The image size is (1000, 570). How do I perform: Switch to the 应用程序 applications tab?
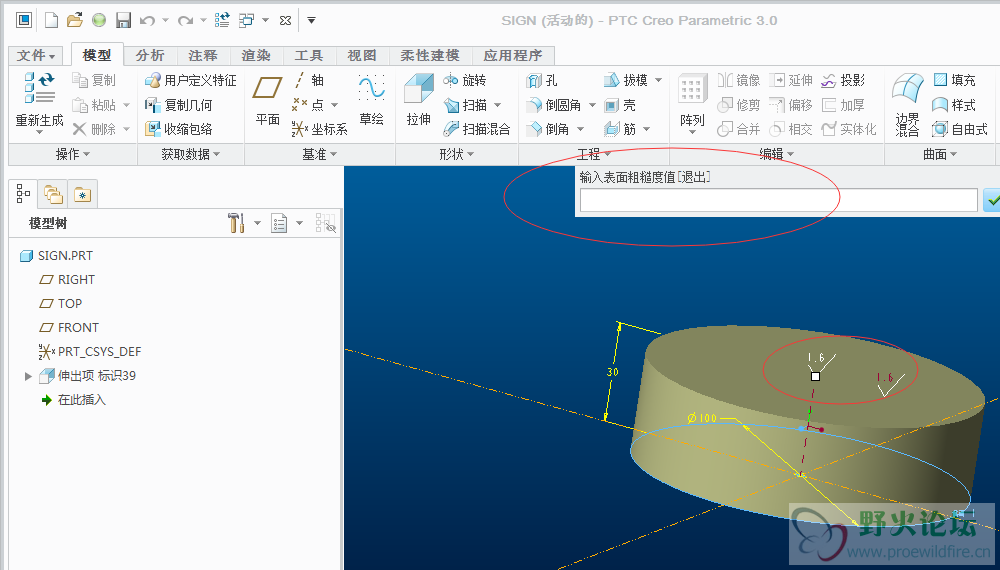[x=513, y=55]
